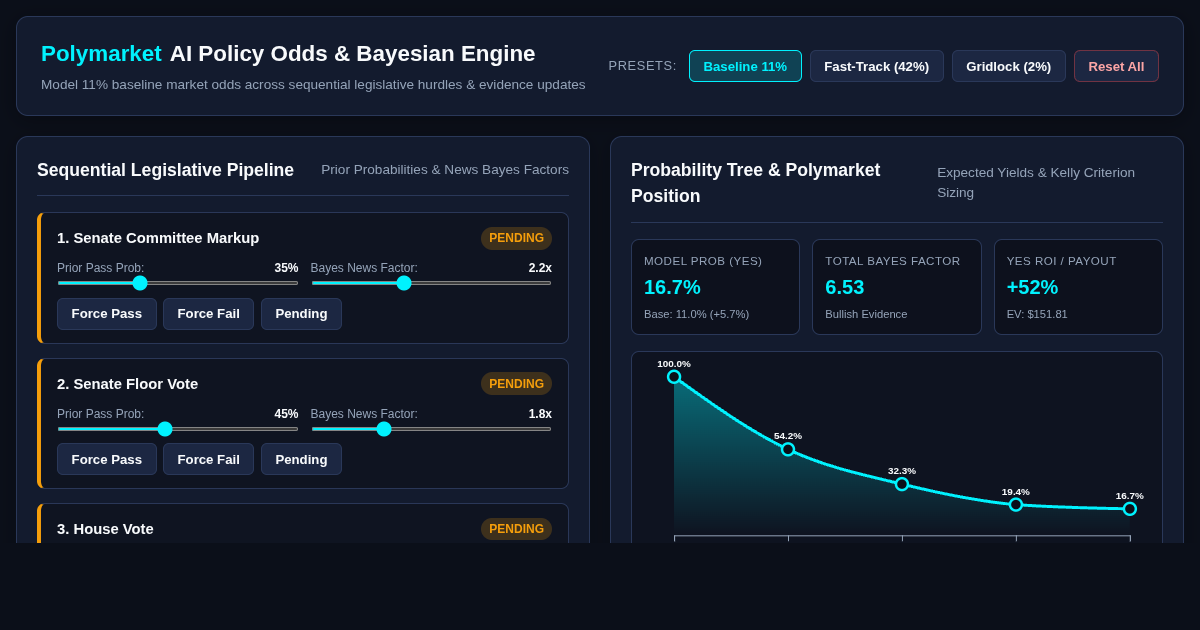Click the '2. Senate Floor Vote' heading
The width and height of the screenshot is (1200, 630).
tap(127, 384)
